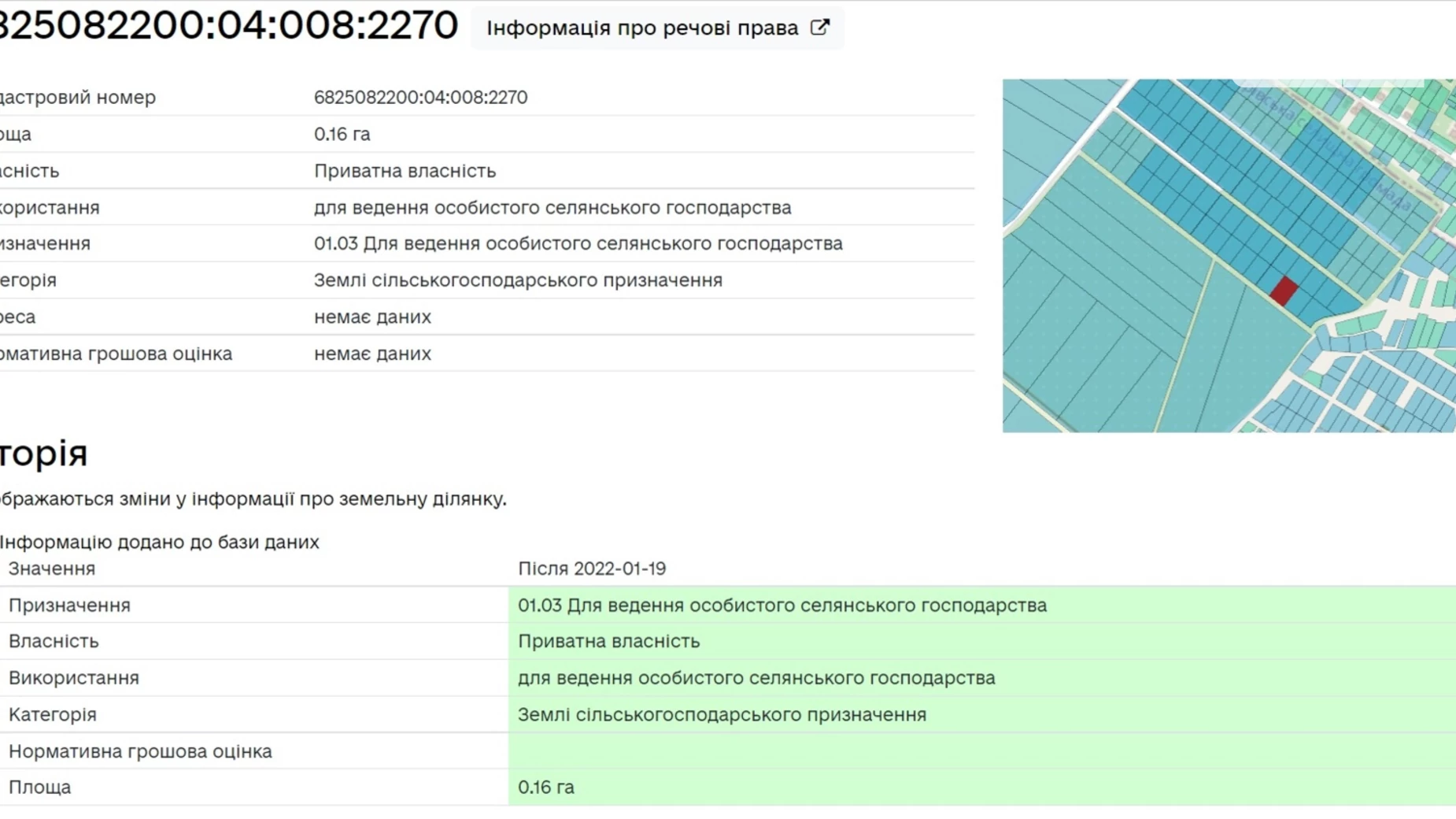
Task: Click Нормативна грошова оцінка label in history table
Action: 140,751
